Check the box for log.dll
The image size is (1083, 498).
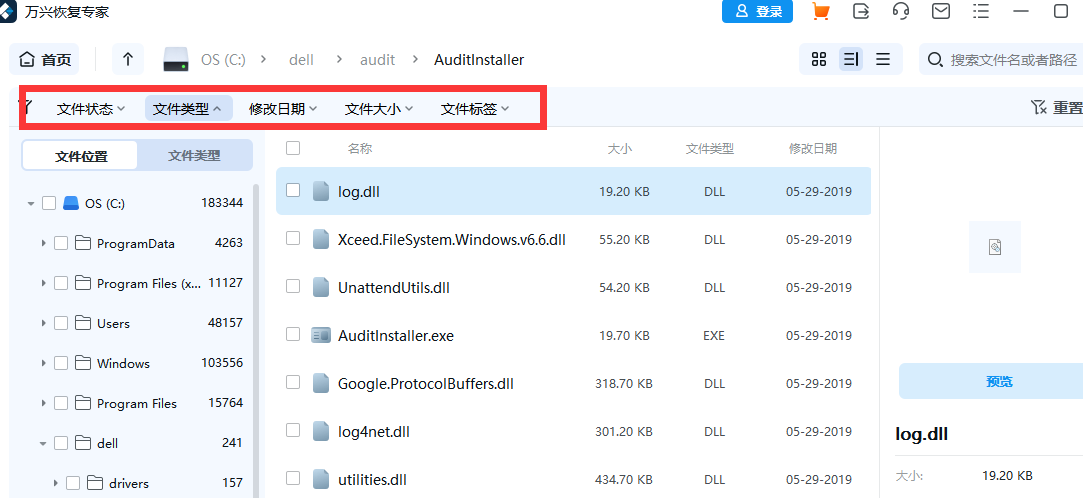pos(293,190)
